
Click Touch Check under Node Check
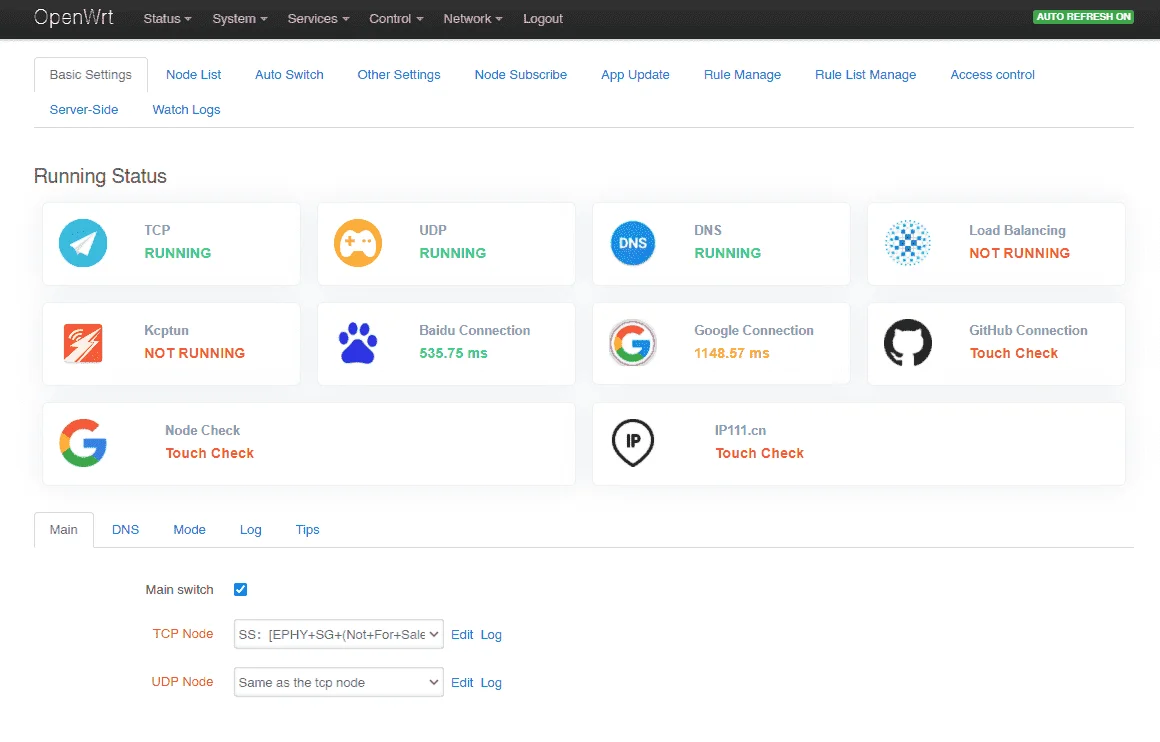pos(209,453)
